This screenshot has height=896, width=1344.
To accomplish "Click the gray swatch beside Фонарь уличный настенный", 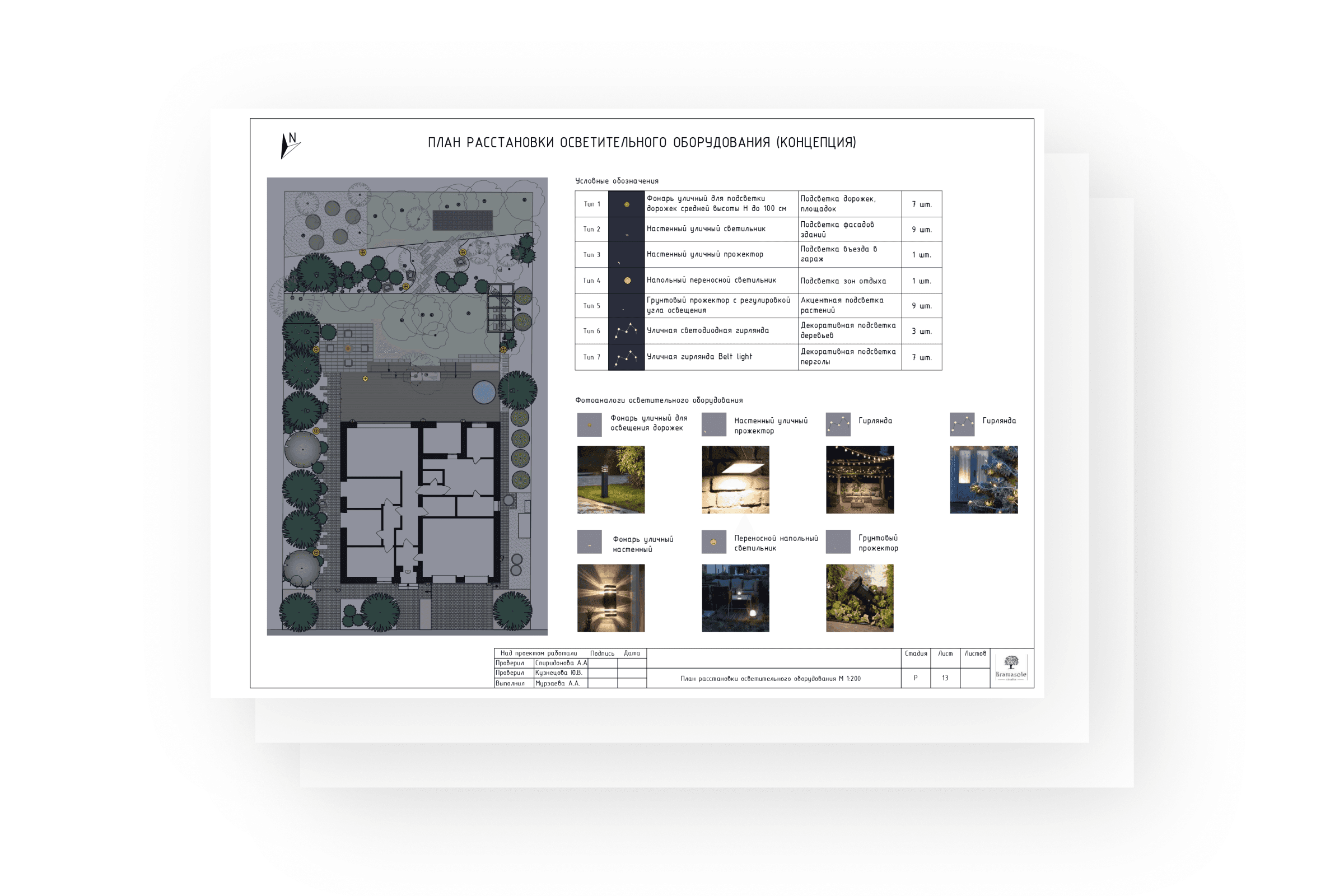I will coord(589,542).
